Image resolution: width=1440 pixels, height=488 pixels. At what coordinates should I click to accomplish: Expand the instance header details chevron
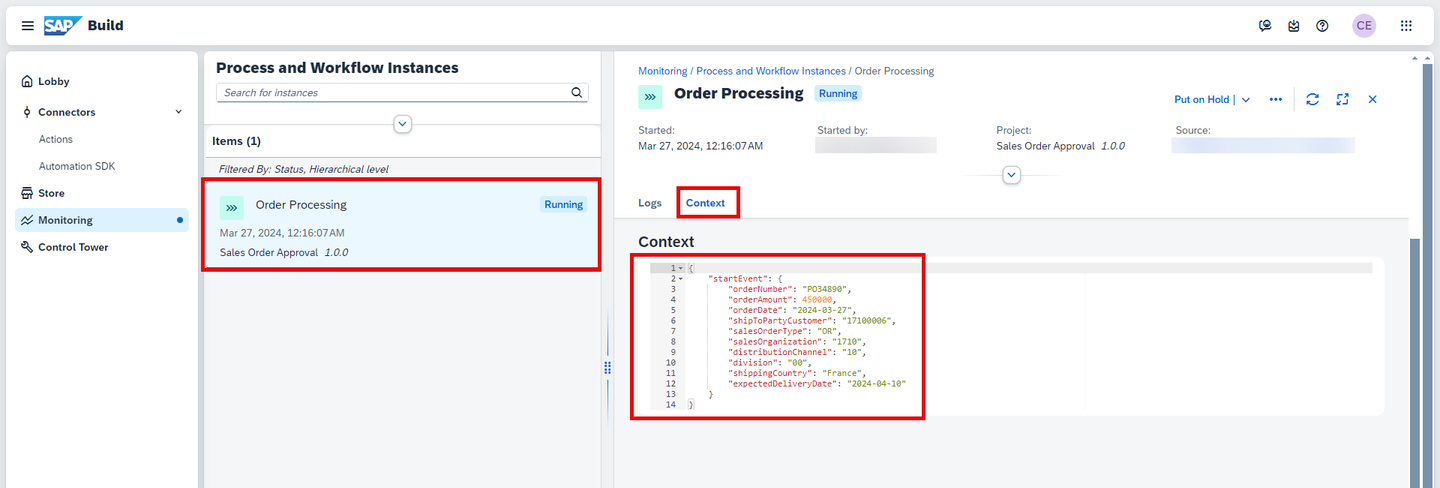pos(1011,175)
